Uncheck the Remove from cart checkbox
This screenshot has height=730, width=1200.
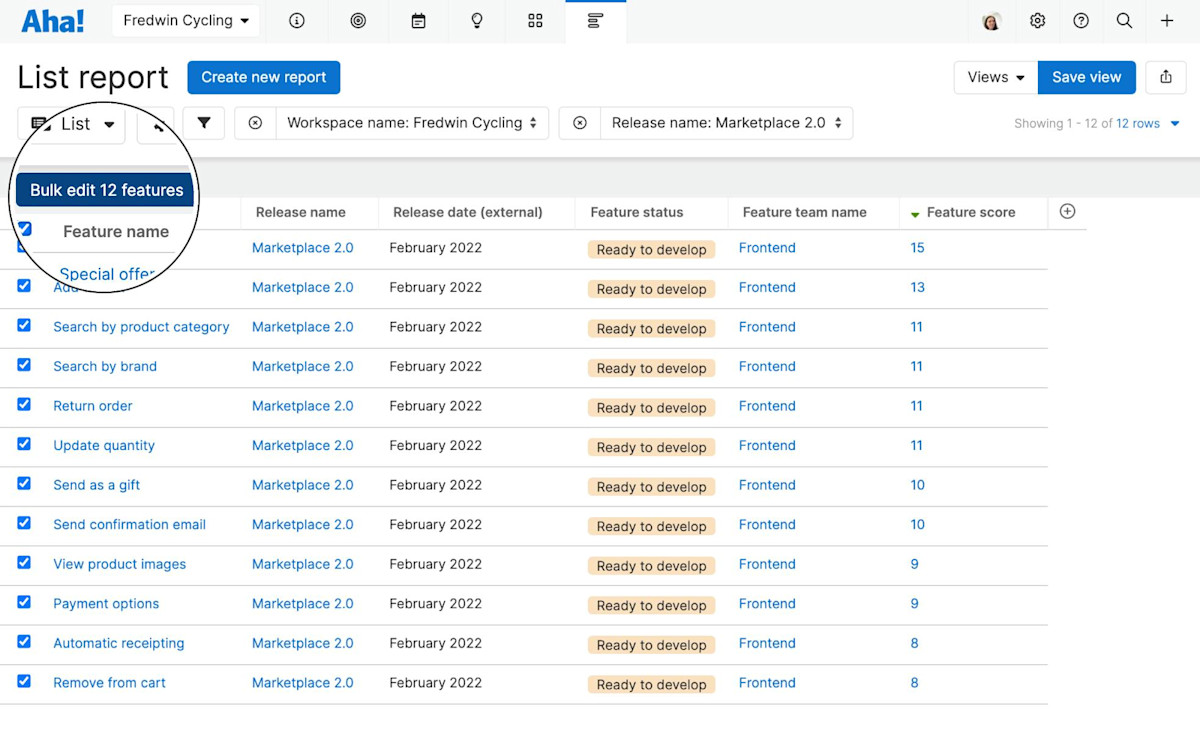tap(24, 681)
